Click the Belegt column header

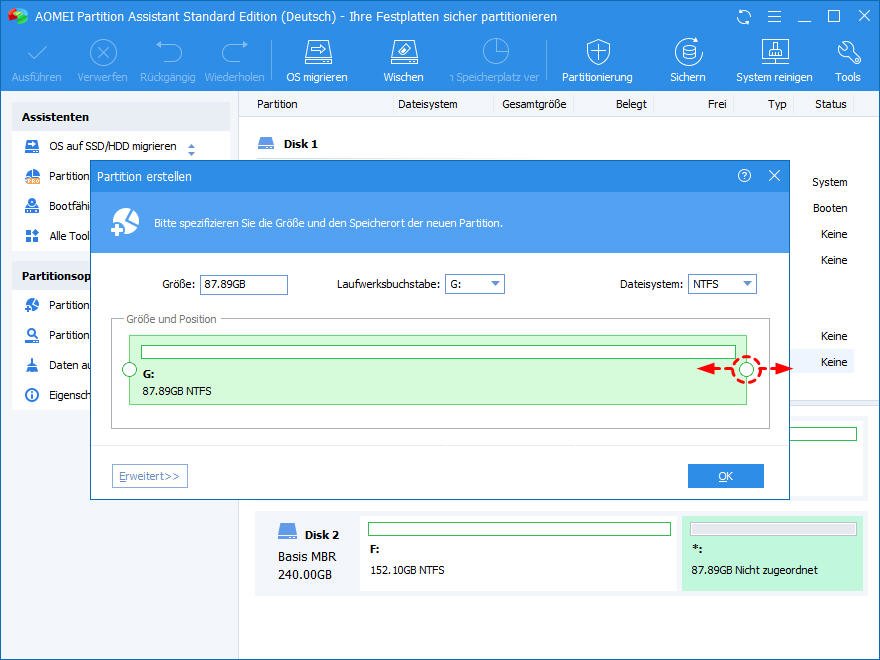coord(631,104)
